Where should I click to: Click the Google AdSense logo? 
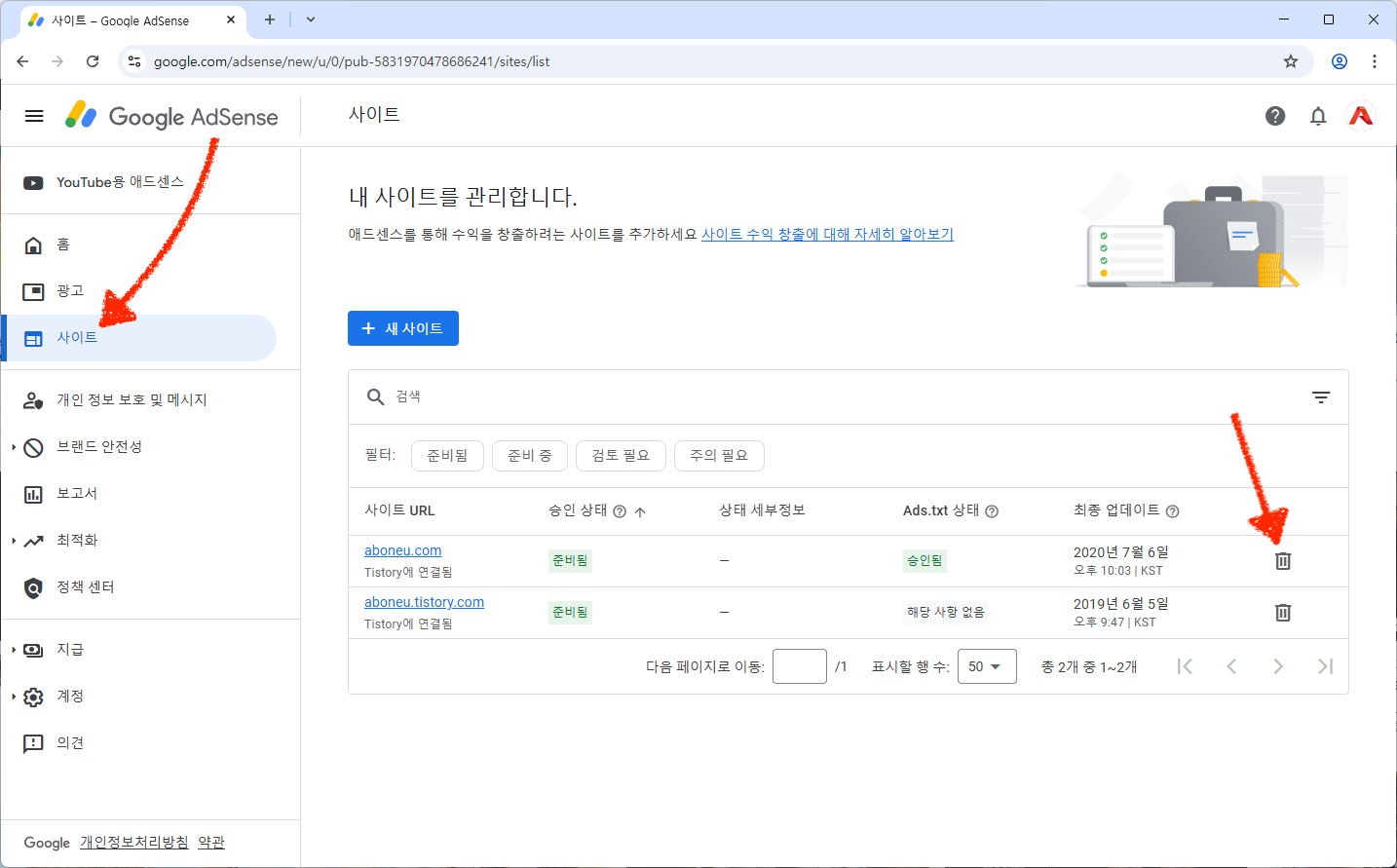pos(171,116)
